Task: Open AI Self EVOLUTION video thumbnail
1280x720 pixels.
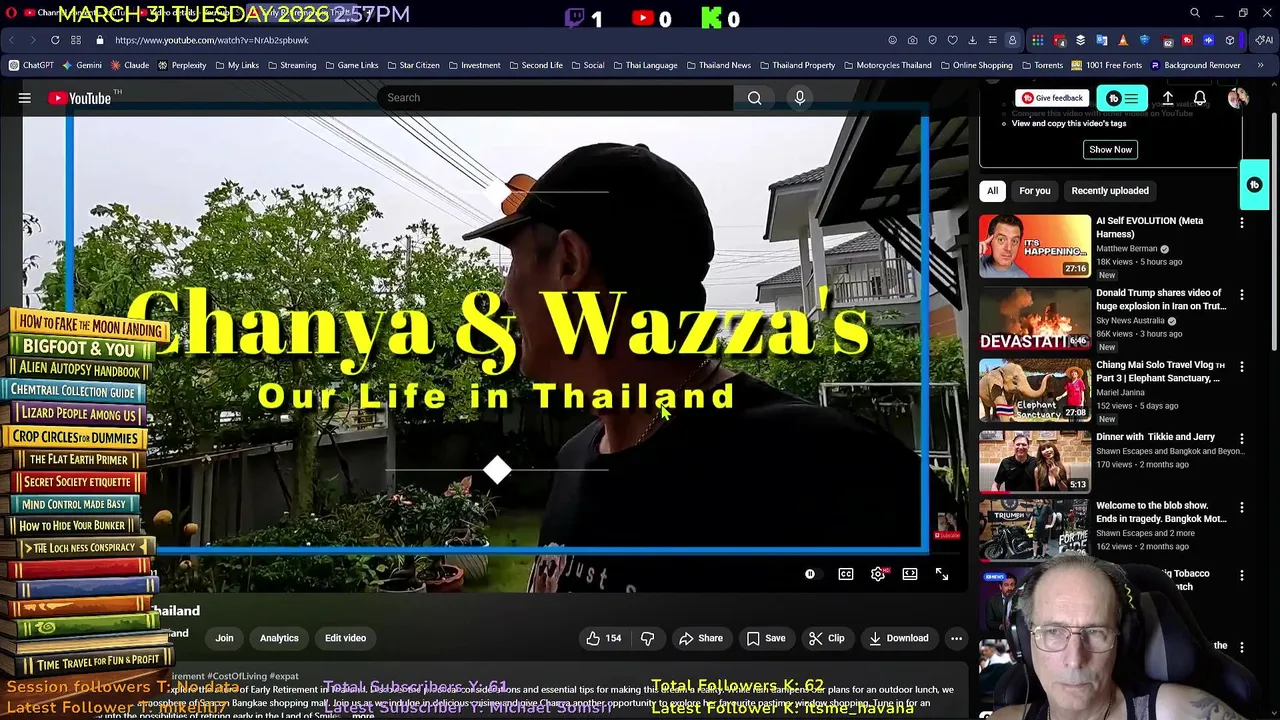Action: [1035, 246]
